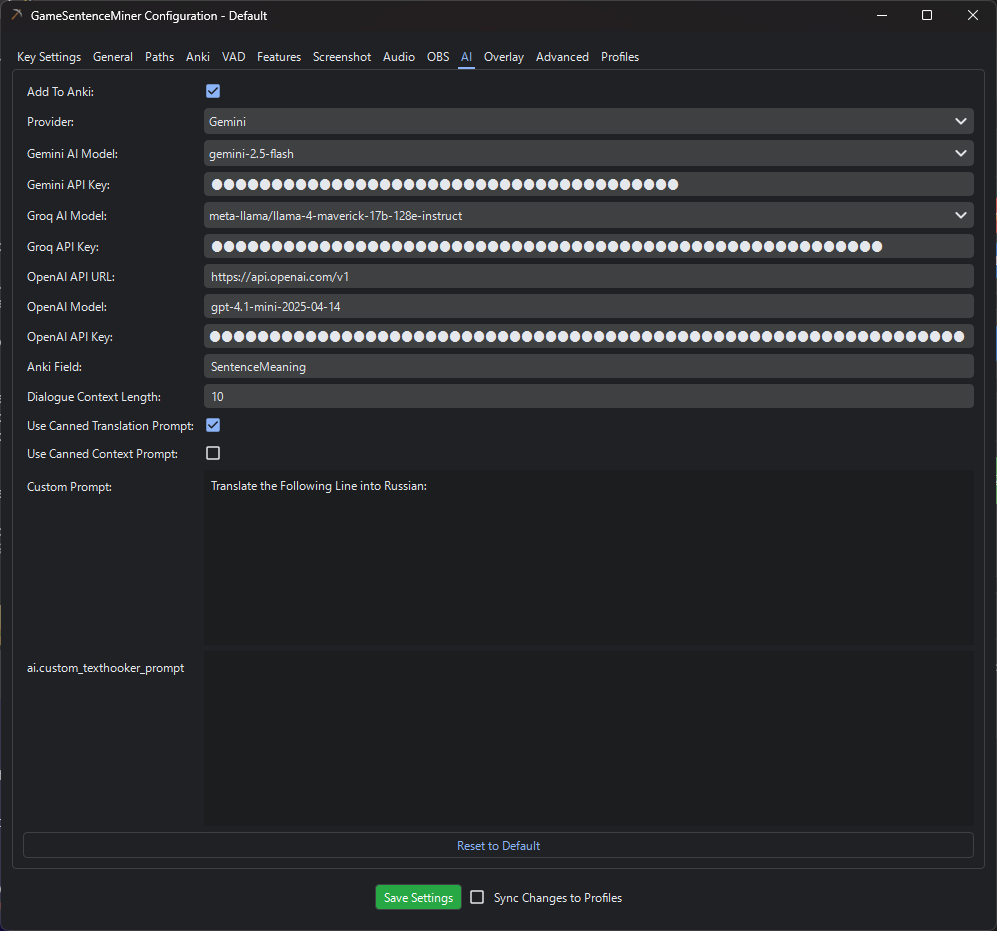Screen dimensions: 997x931
Task: Enable Use Canned Context Prompt
Action: 213,453
